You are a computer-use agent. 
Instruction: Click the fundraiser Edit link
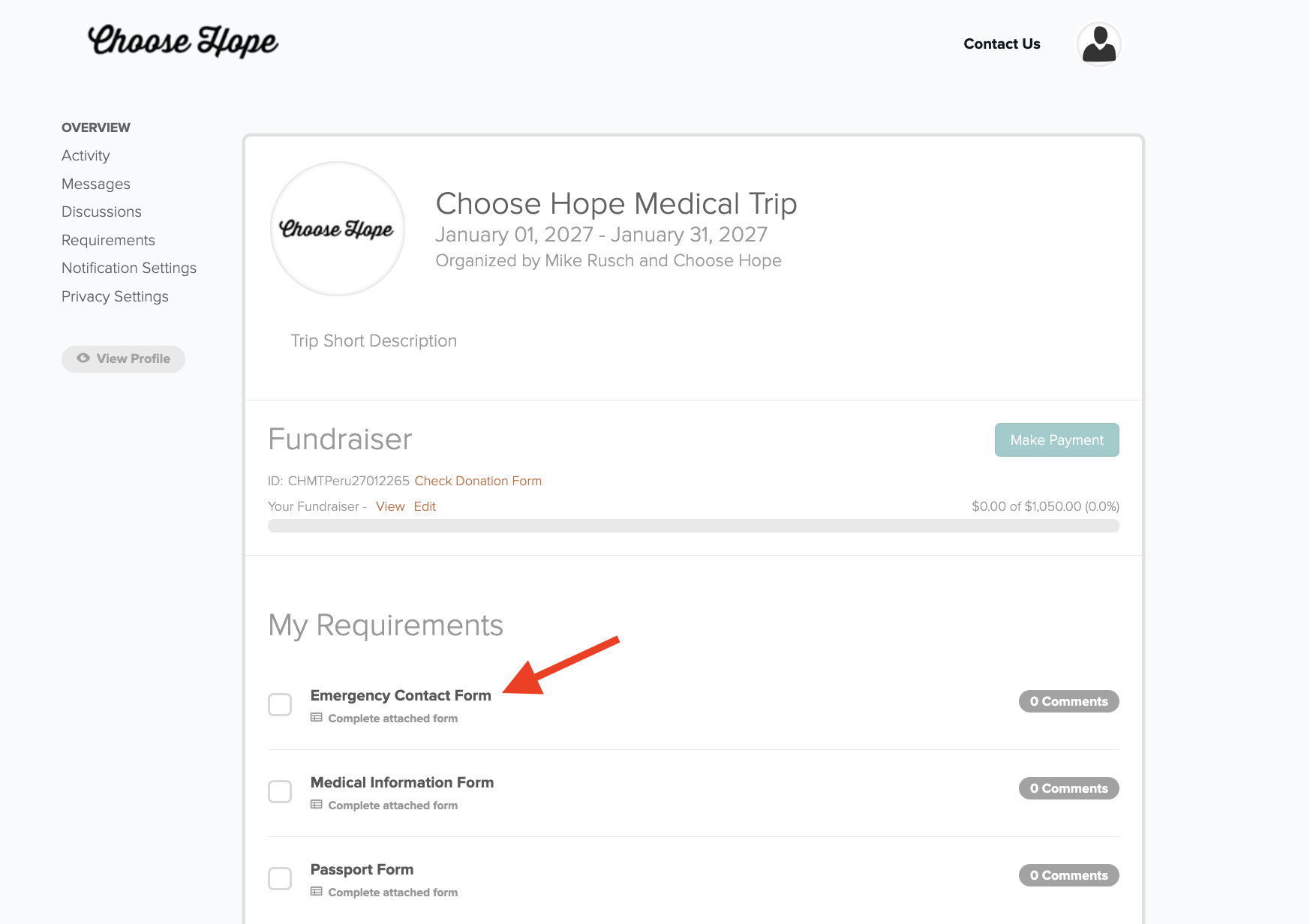click(x=425, y=506)
